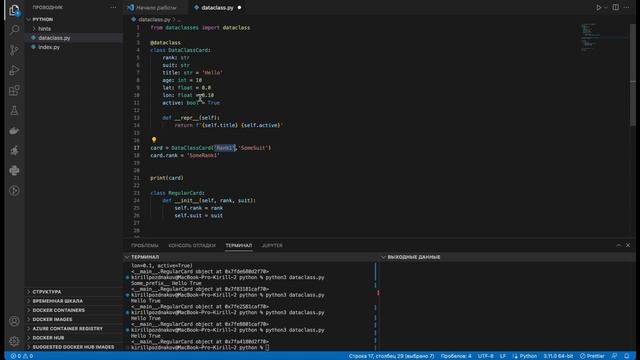640x360 pixels.
Task: Expand the DOCKER HUB section
Action: coord(48,338)
